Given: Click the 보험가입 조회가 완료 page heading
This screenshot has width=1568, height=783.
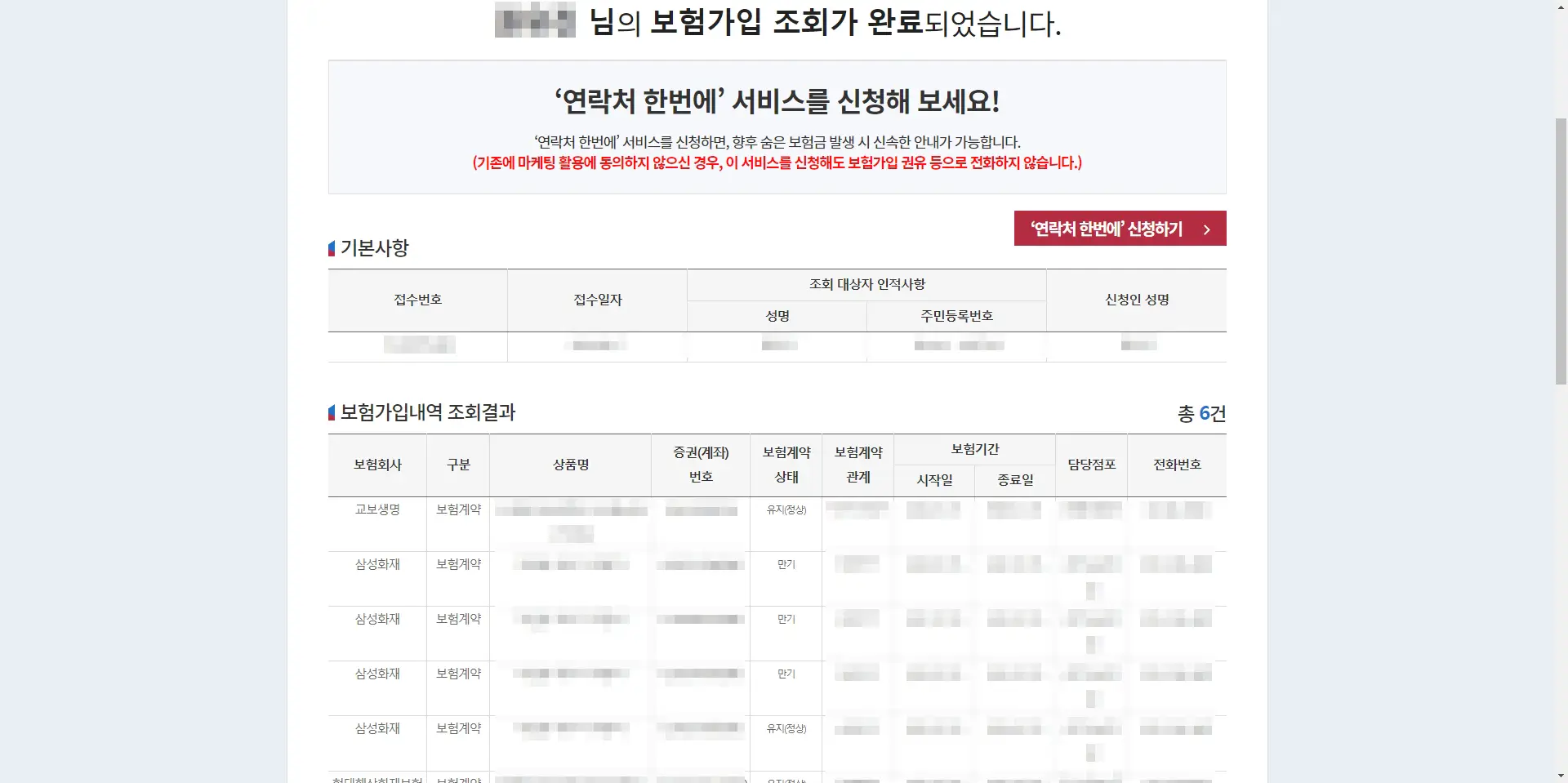Looking at the screenshot, I should point(786,22).
